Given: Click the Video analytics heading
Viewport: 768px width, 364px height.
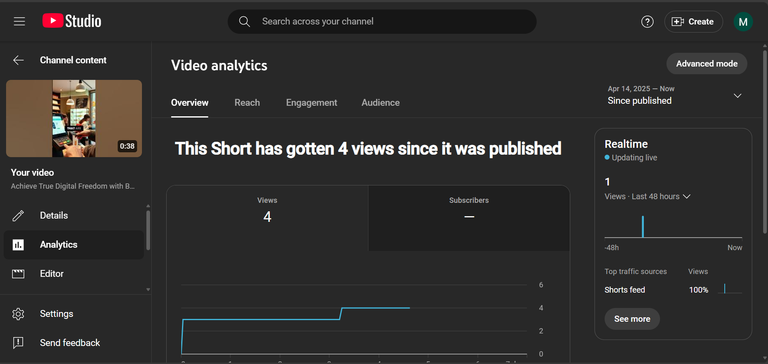Looking at the screenshot, I should tap(219, 65).
